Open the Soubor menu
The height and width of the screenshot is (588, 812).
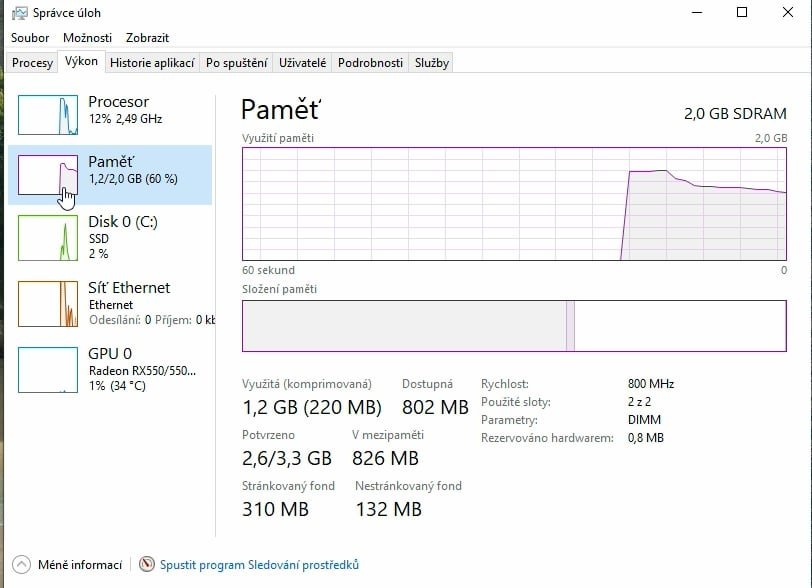tap(30, 37)
